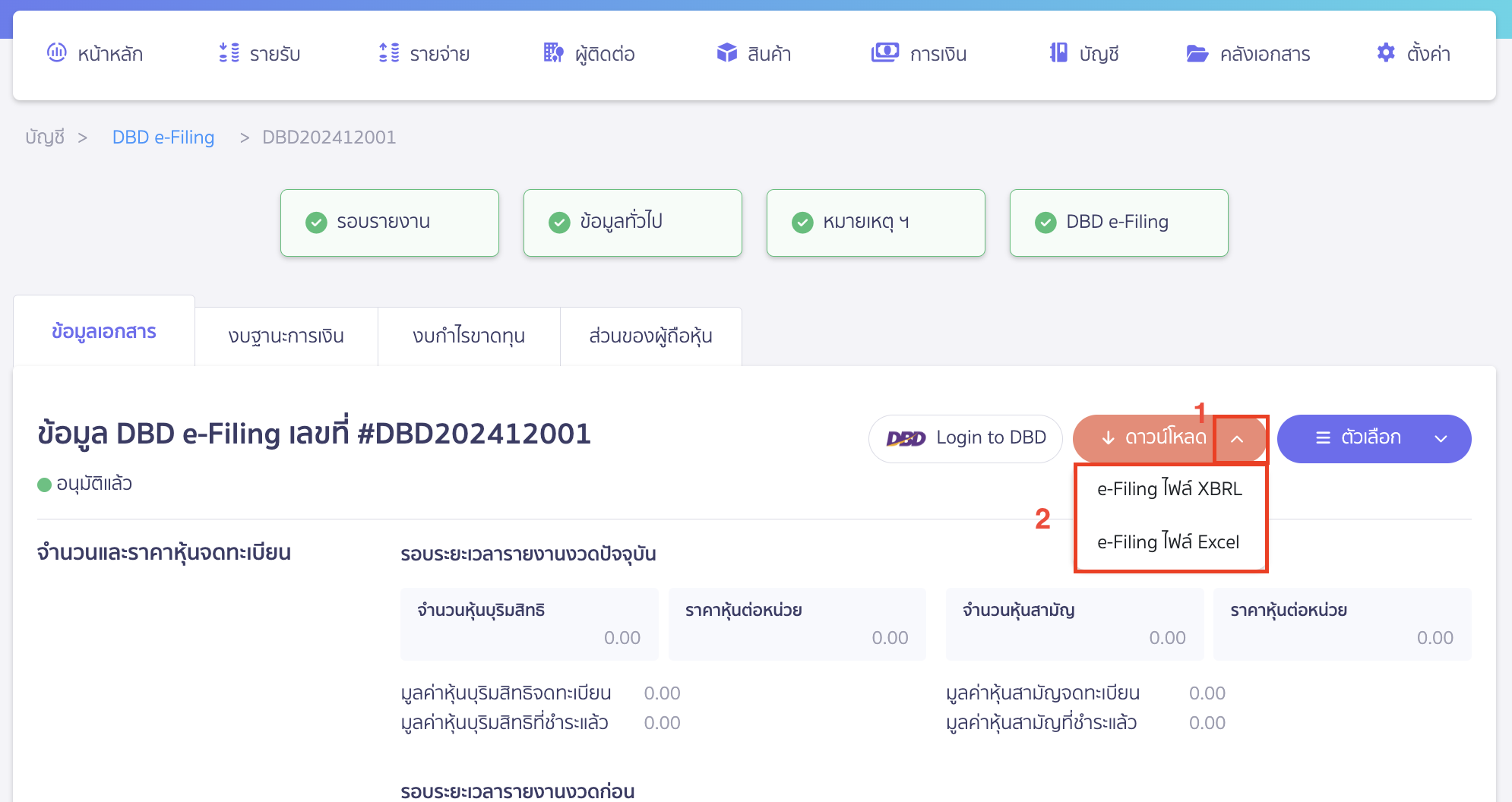This screenshot has height=802, width=1512.
Task: Switch to the งบฐานะการเงิน tab
Action: tap(286, 335)
